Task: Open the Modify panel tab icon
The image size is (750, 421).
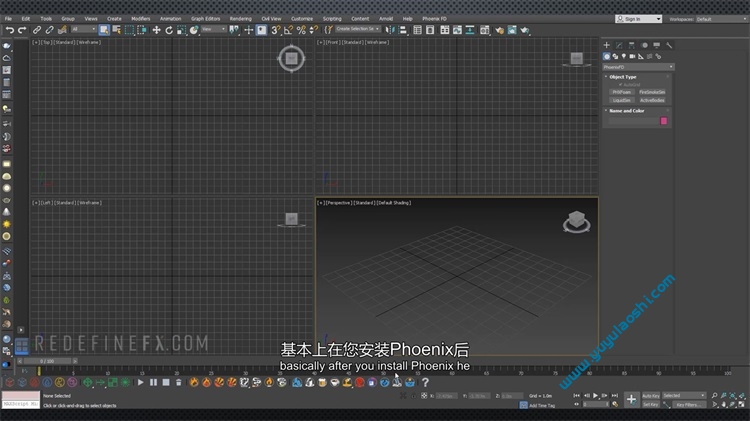Action: (x=619, y=45)
